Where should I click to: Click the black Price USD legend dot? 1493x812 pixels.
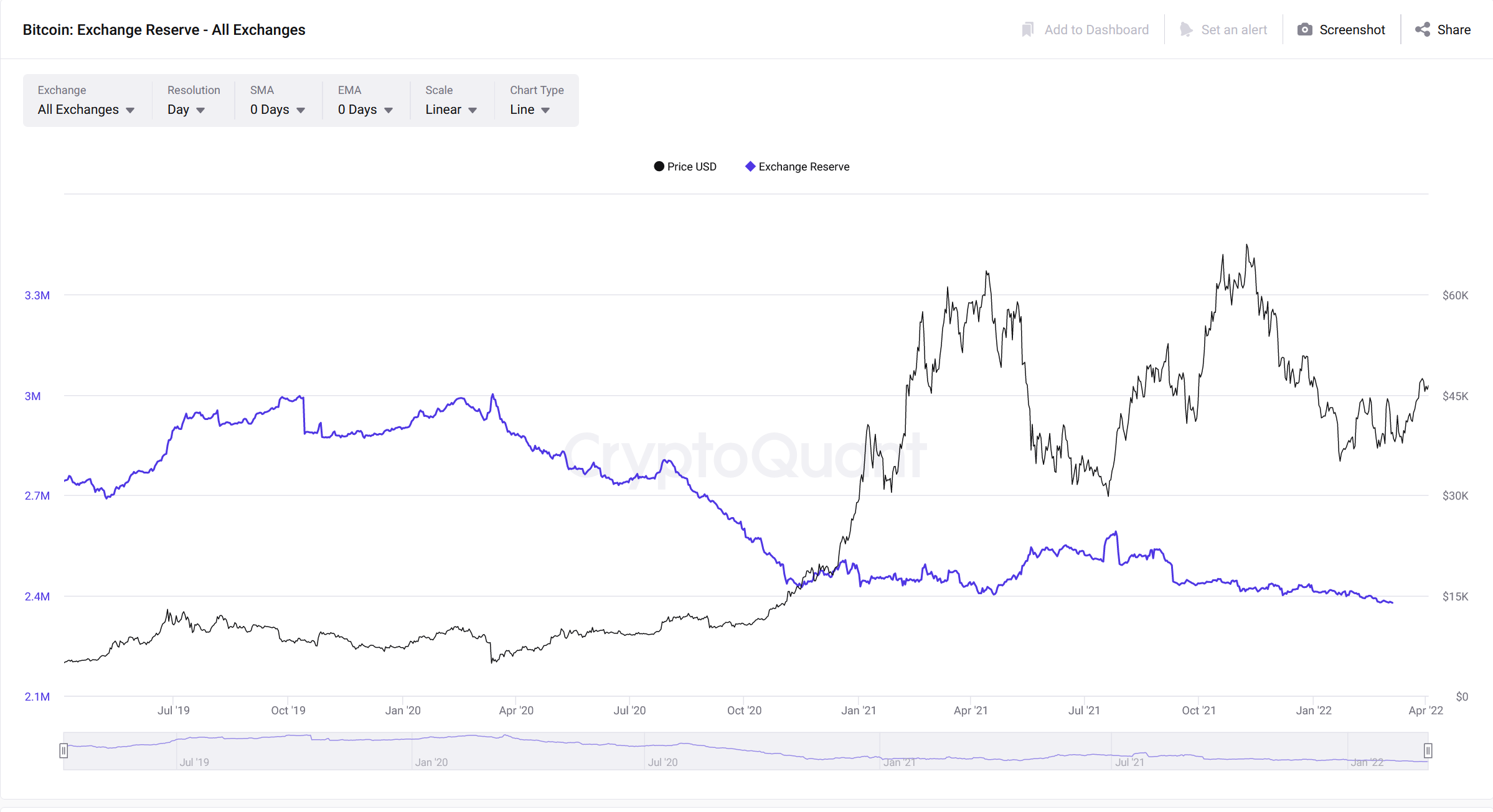point(659,167)
